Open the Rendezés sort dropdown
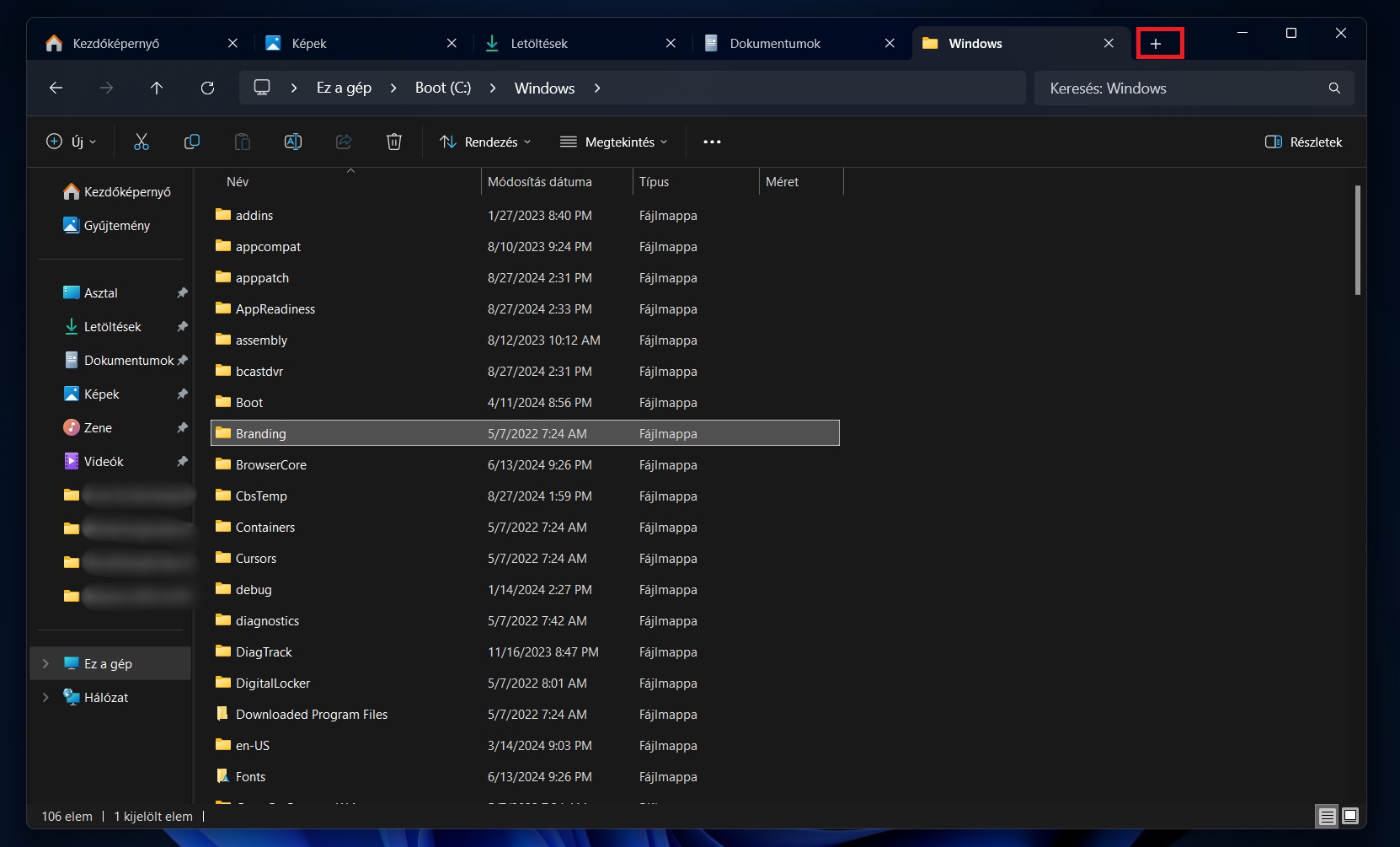This screenshot has height=847, width=1400. click(x=485, y=142)
